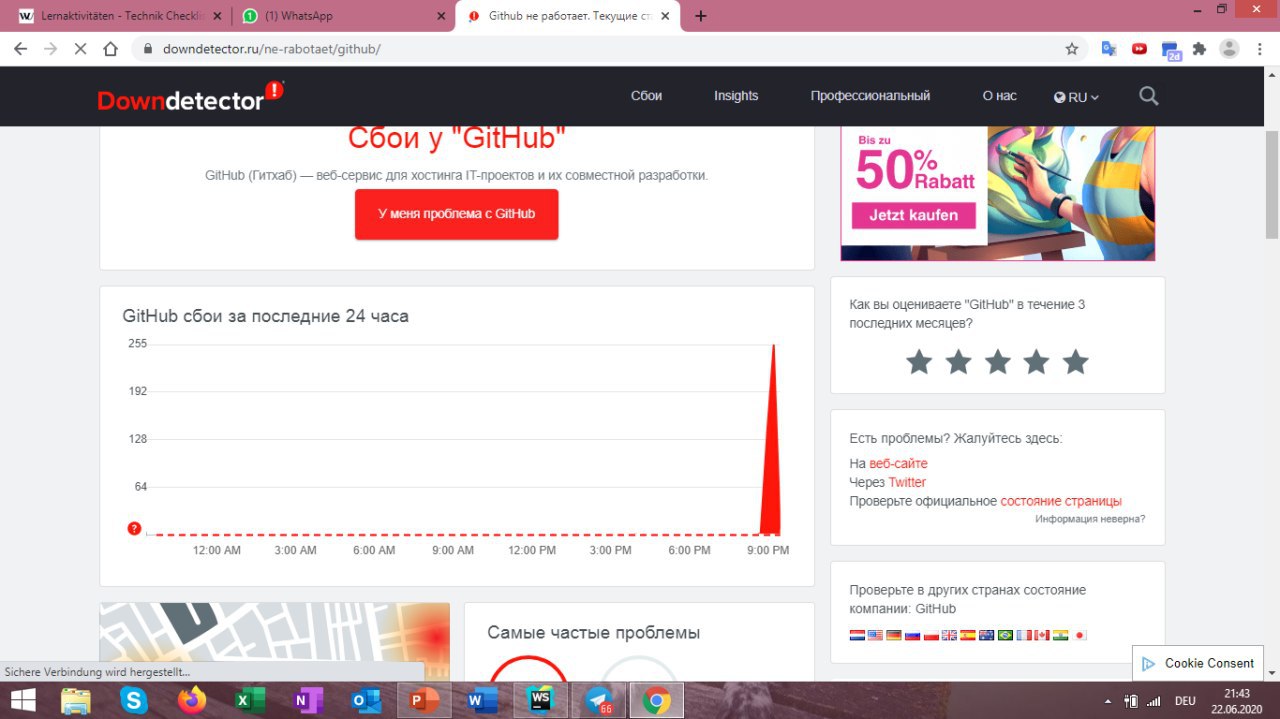1280x719 pixels.
Task: Open the outage heat map thumbnail
Action: pyautogui.click(x=274, y=642)
